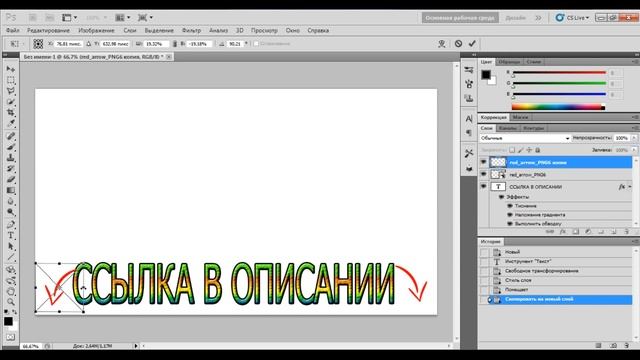Open the Character panel icon
Screen dimensions: 640x360
tap(469, 119)
